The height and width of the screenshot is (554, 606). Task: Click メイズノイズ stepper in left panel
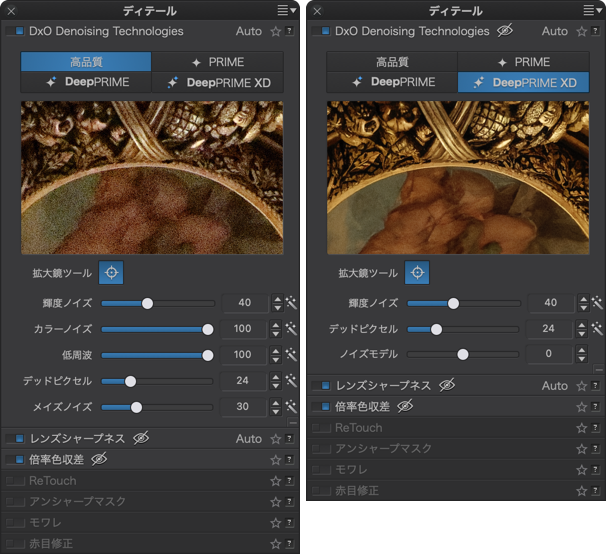tap(276, 407)
